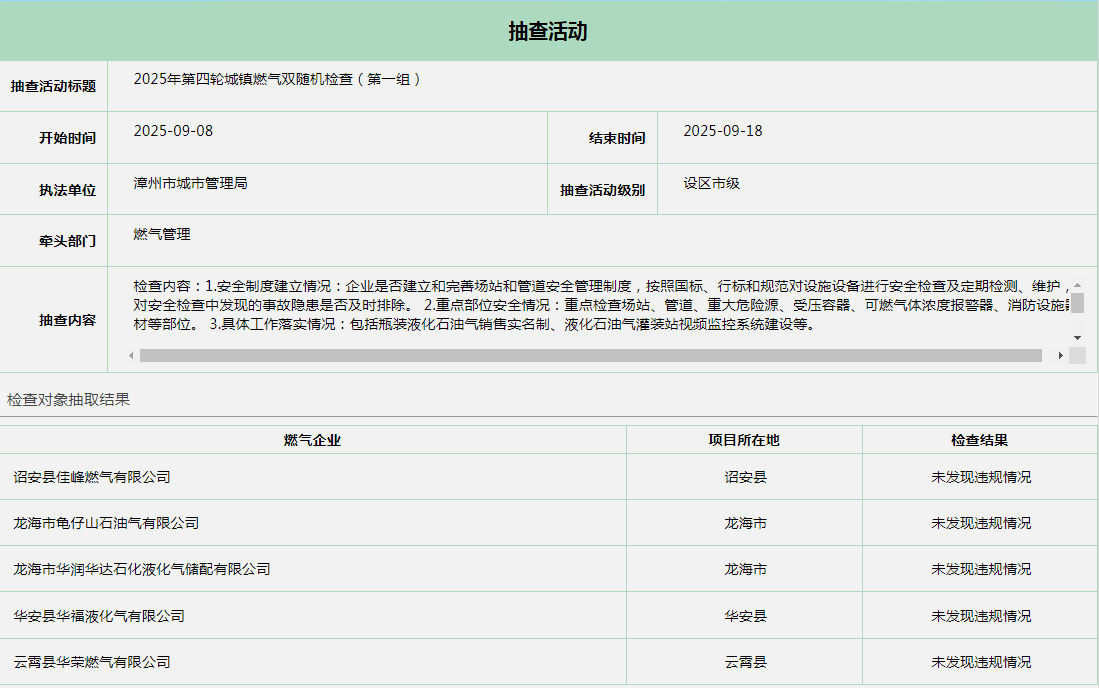Click the down scroll arrow in inspection content

coord(1077,338)
